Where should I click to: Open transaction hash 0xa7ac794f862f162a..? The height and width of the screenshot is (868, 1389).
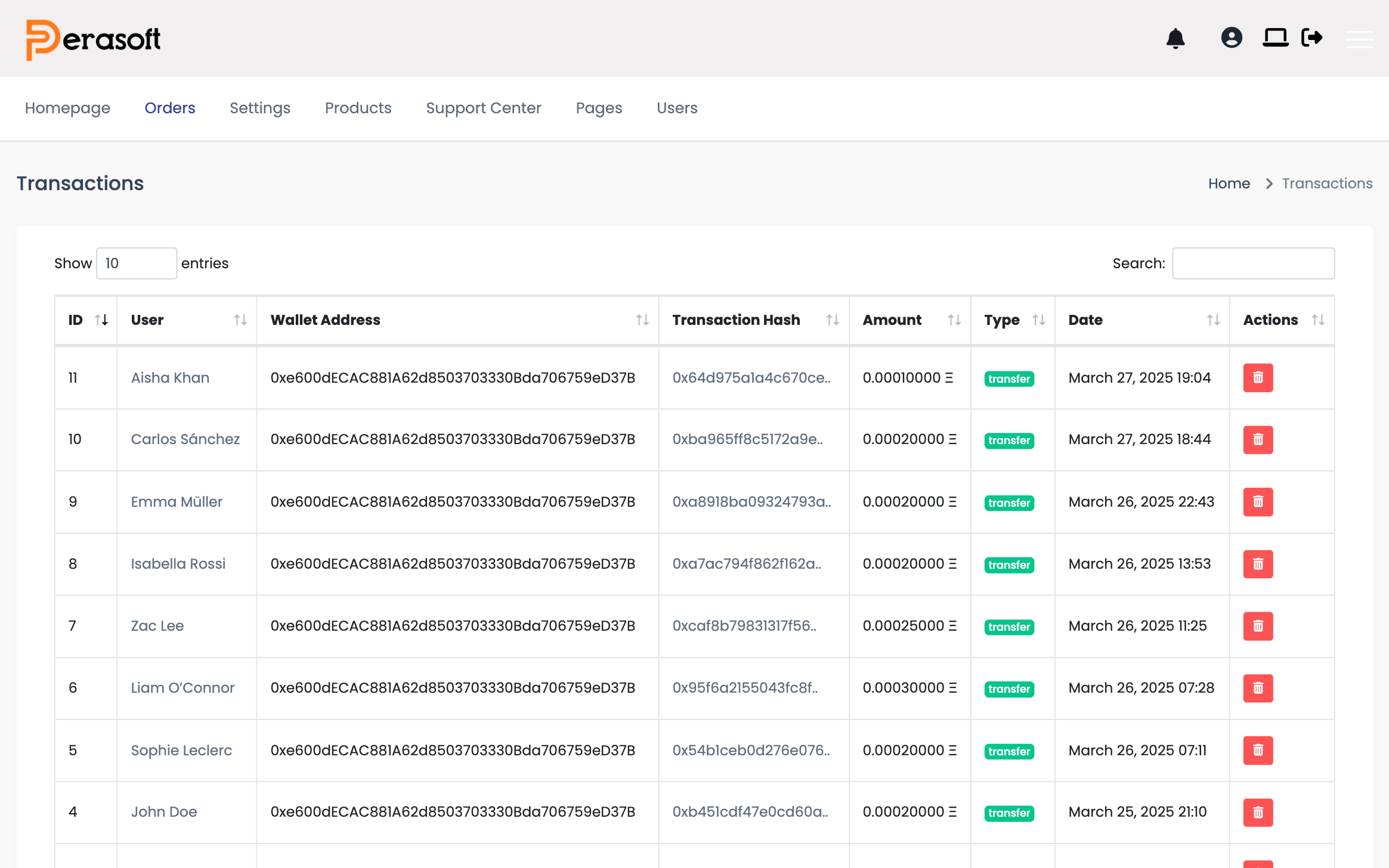(x=747, y=564)
